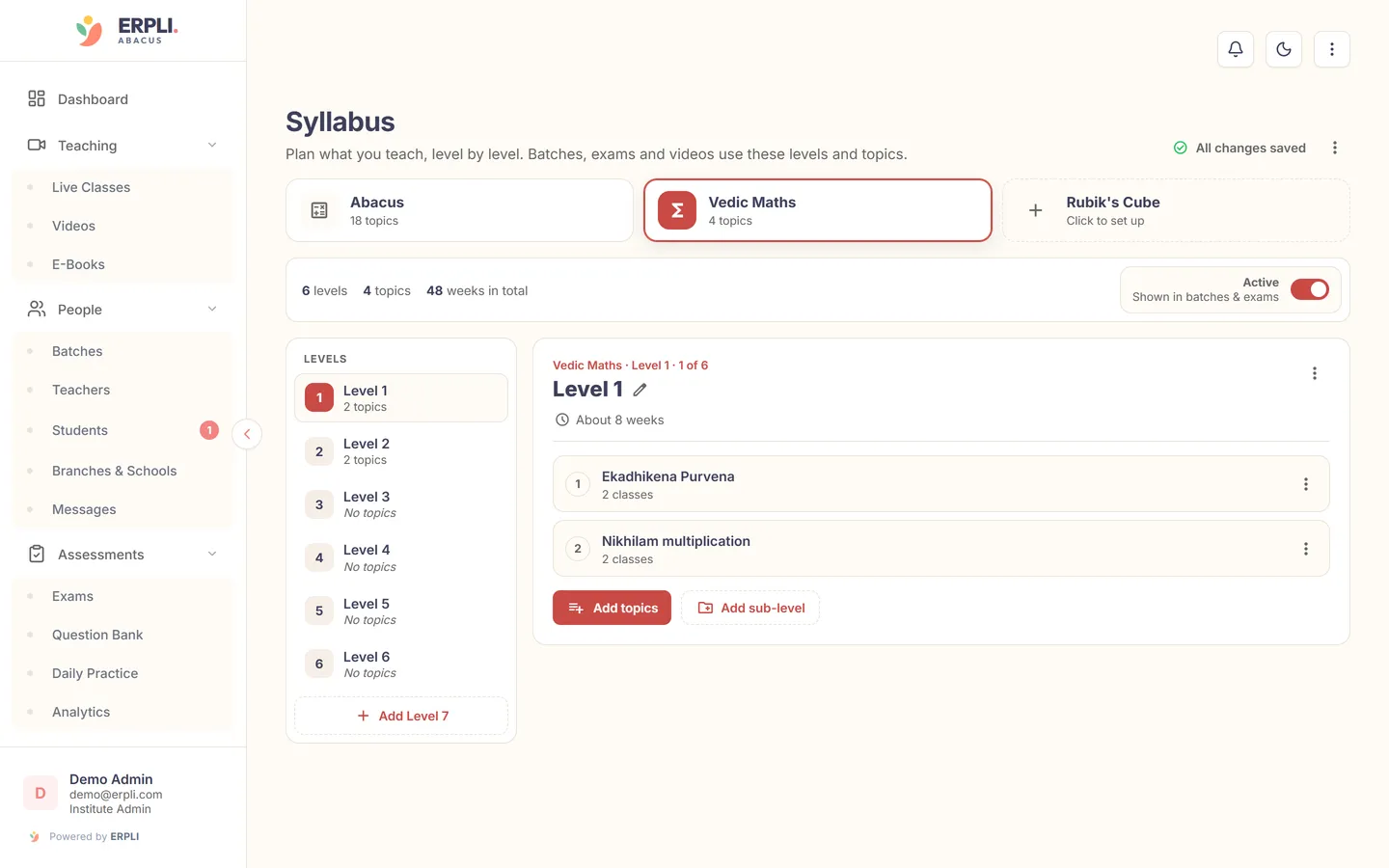1389x868 pixels.
Task: Set up the Rubik's Cube subject
Action: pyautogui.click(x=1176, y=210)
